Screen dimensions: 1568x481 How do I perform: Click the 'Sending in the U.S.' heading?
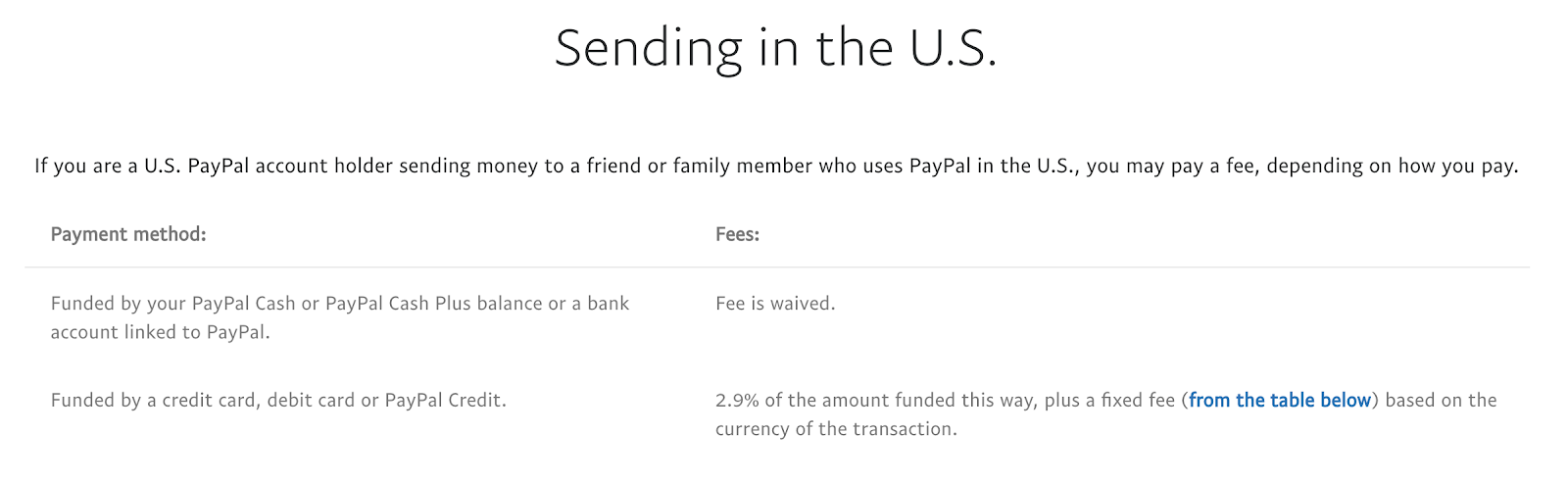(x=776, y=47)
